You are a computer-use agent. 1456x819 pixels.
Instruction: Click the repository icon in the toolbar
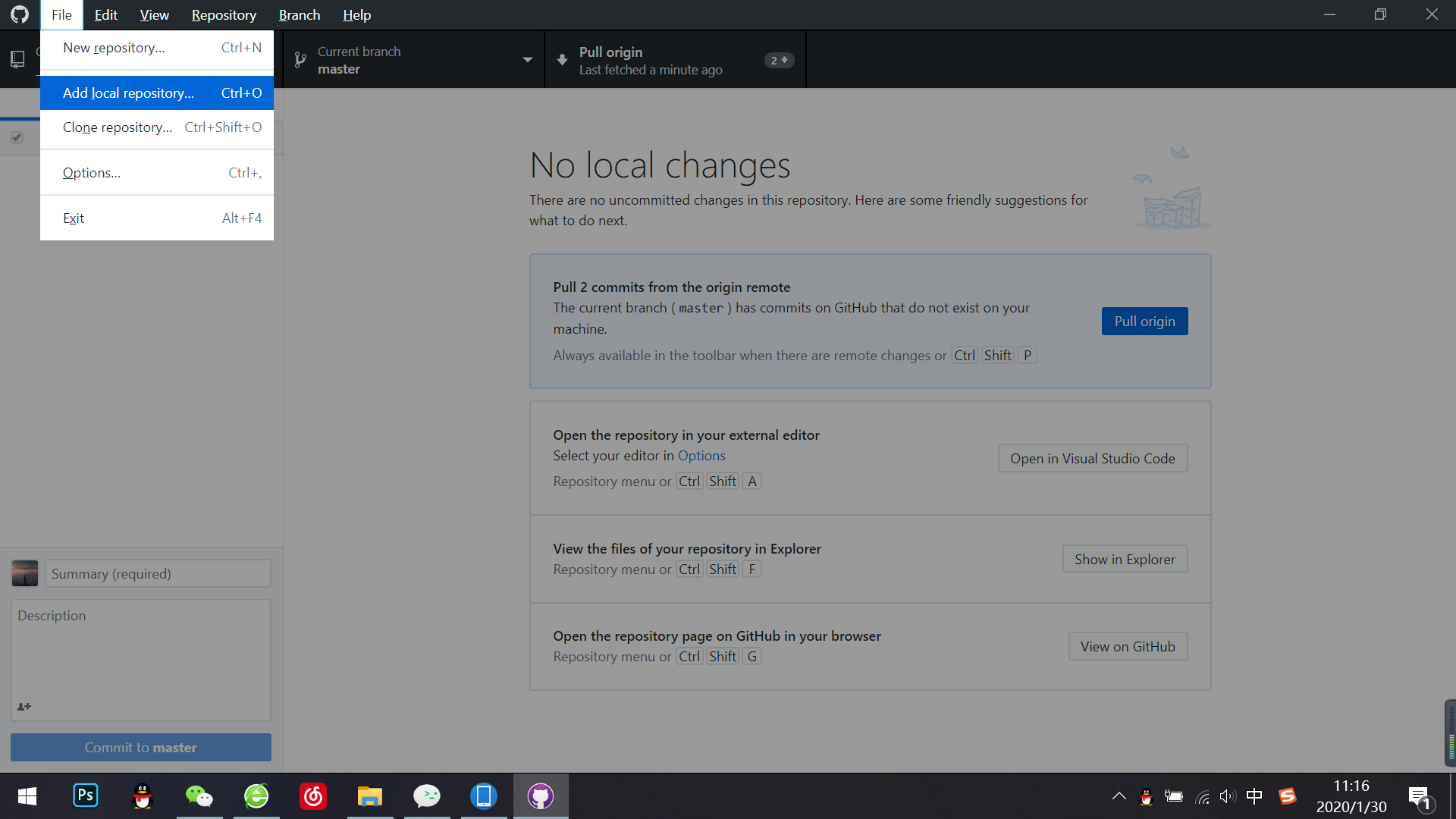(x=17, y=59)
